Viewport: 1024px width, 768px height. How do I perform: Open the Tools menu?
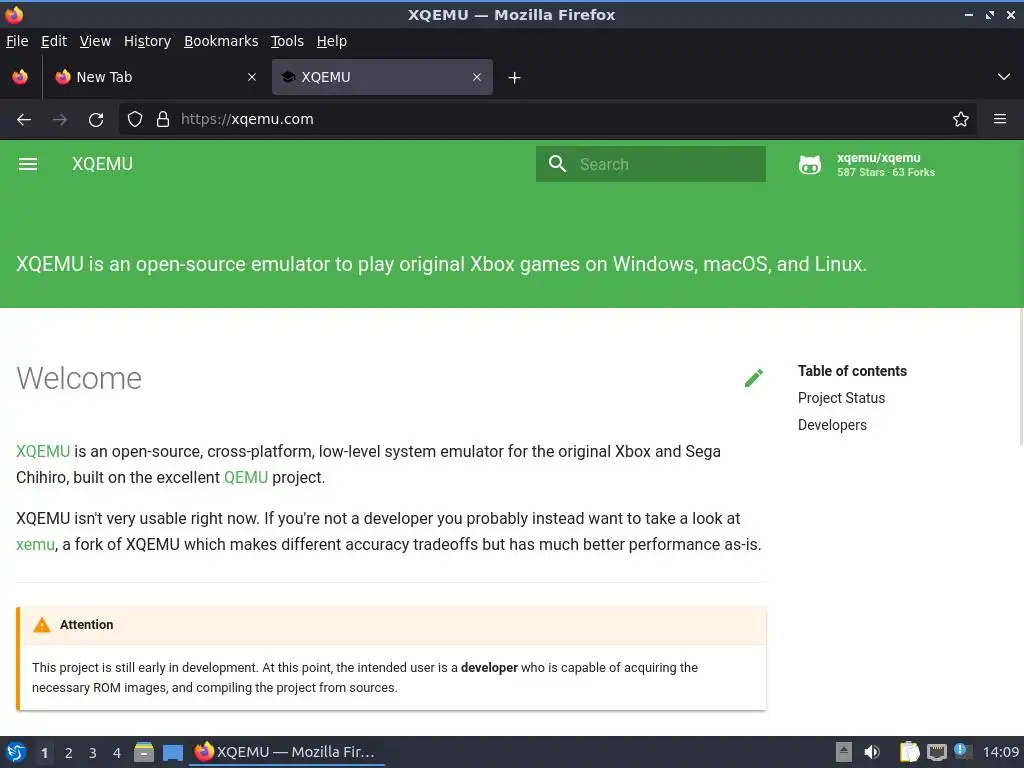(287, 41)
